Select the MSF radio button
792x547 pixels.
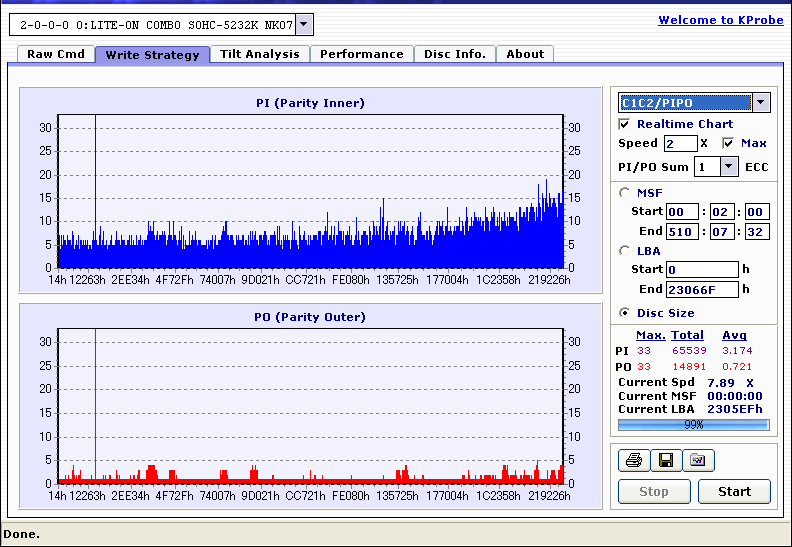pos(625,193)
